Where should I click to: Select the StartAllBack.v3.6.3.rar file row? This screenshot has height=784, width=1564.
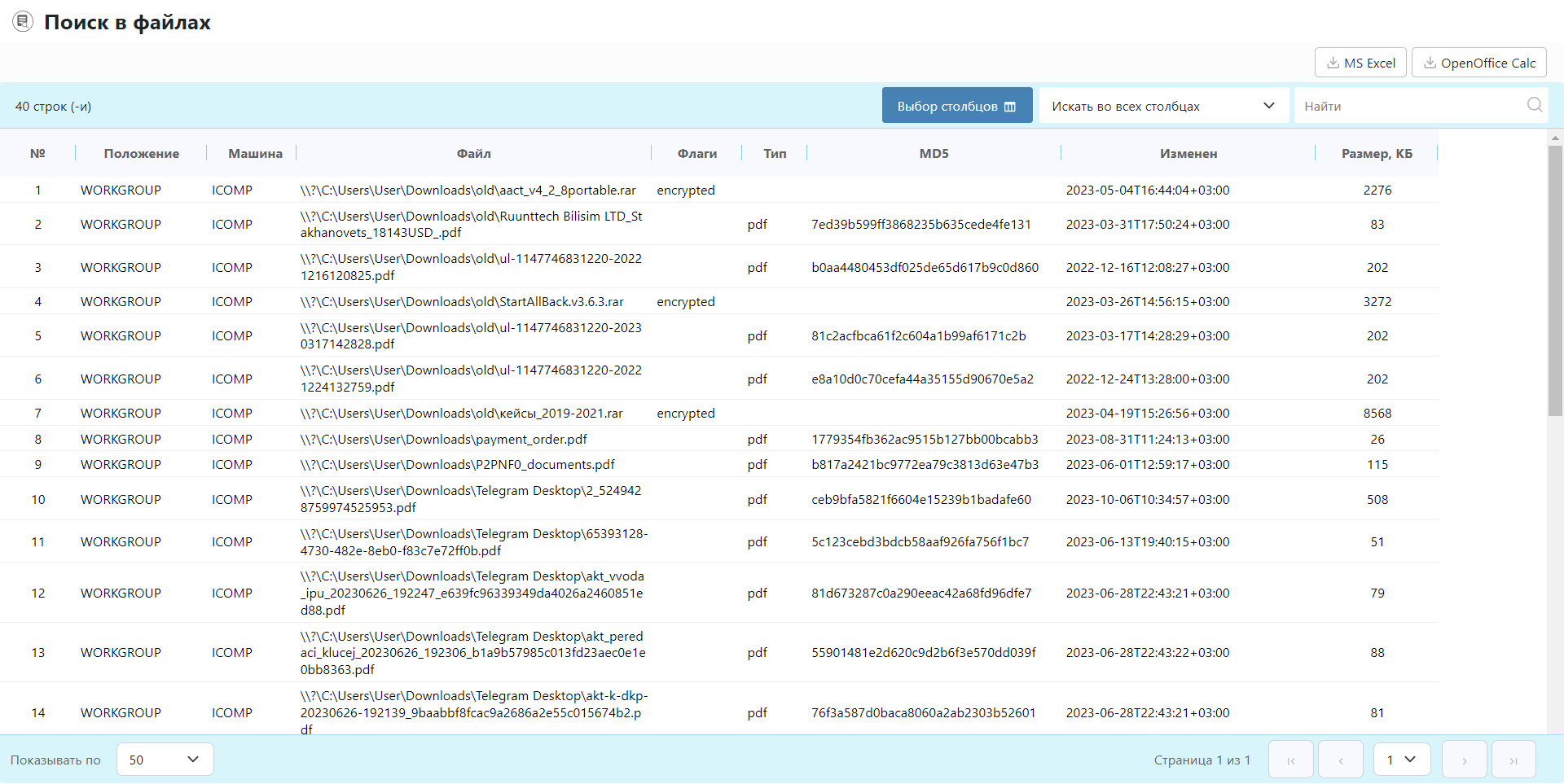pos(461,301)
